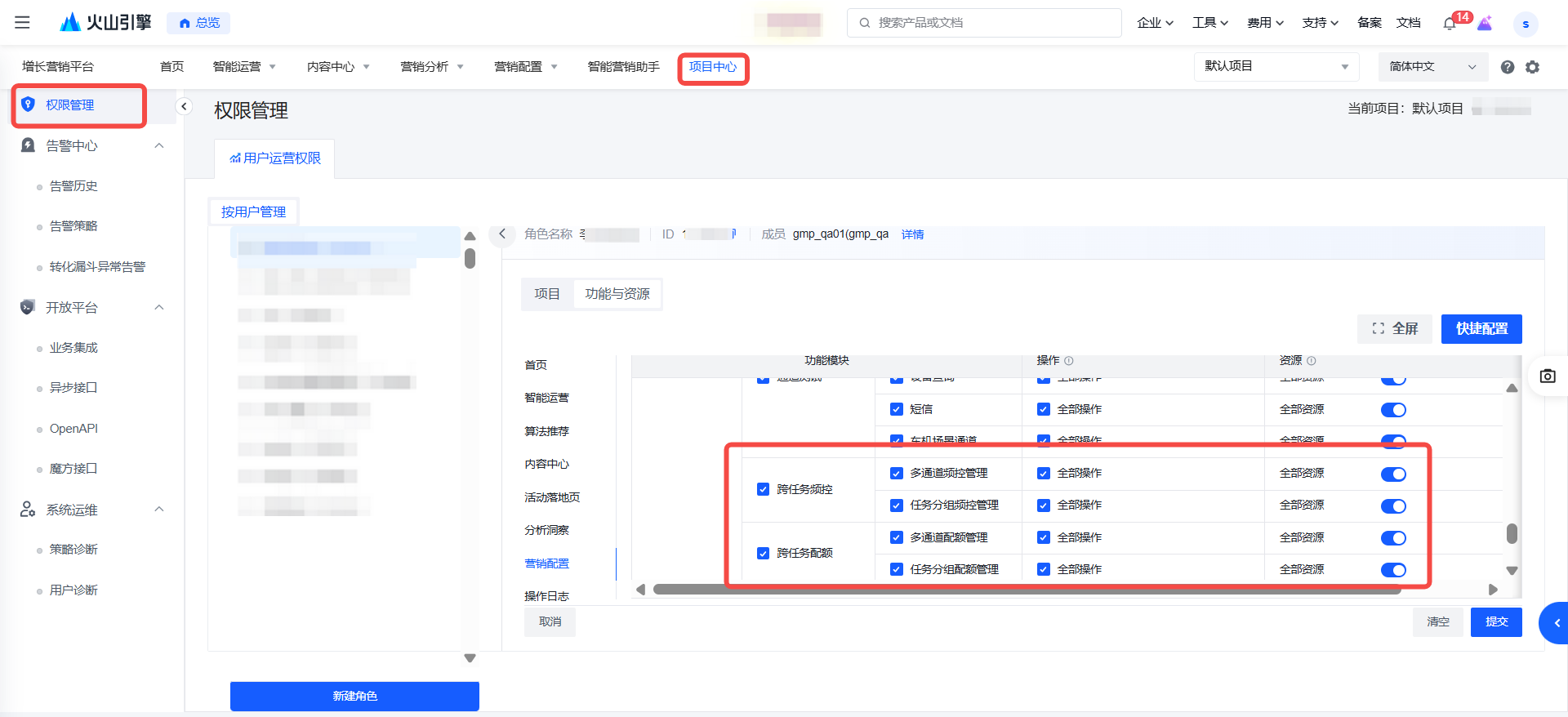The height and width of the screenshot is (717, 1568).
Task: Switch to the 项目 tab
Action: pyautogui.click(x=547, y=294)
